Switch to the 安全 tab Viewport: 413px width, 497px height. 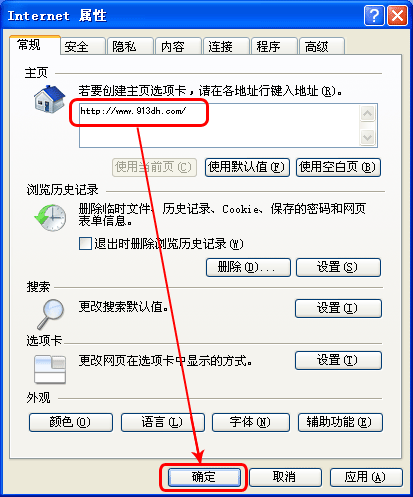[83, 46]
